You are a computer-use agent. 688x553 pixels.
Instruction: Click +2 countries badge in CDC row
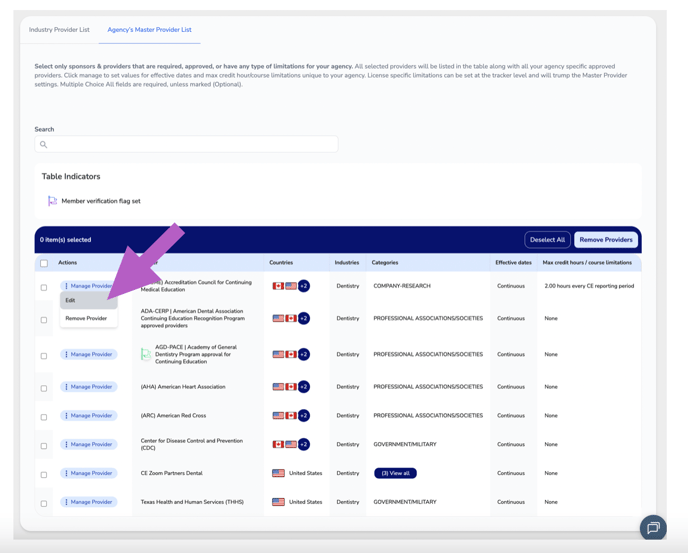click(x=304, y=444)
